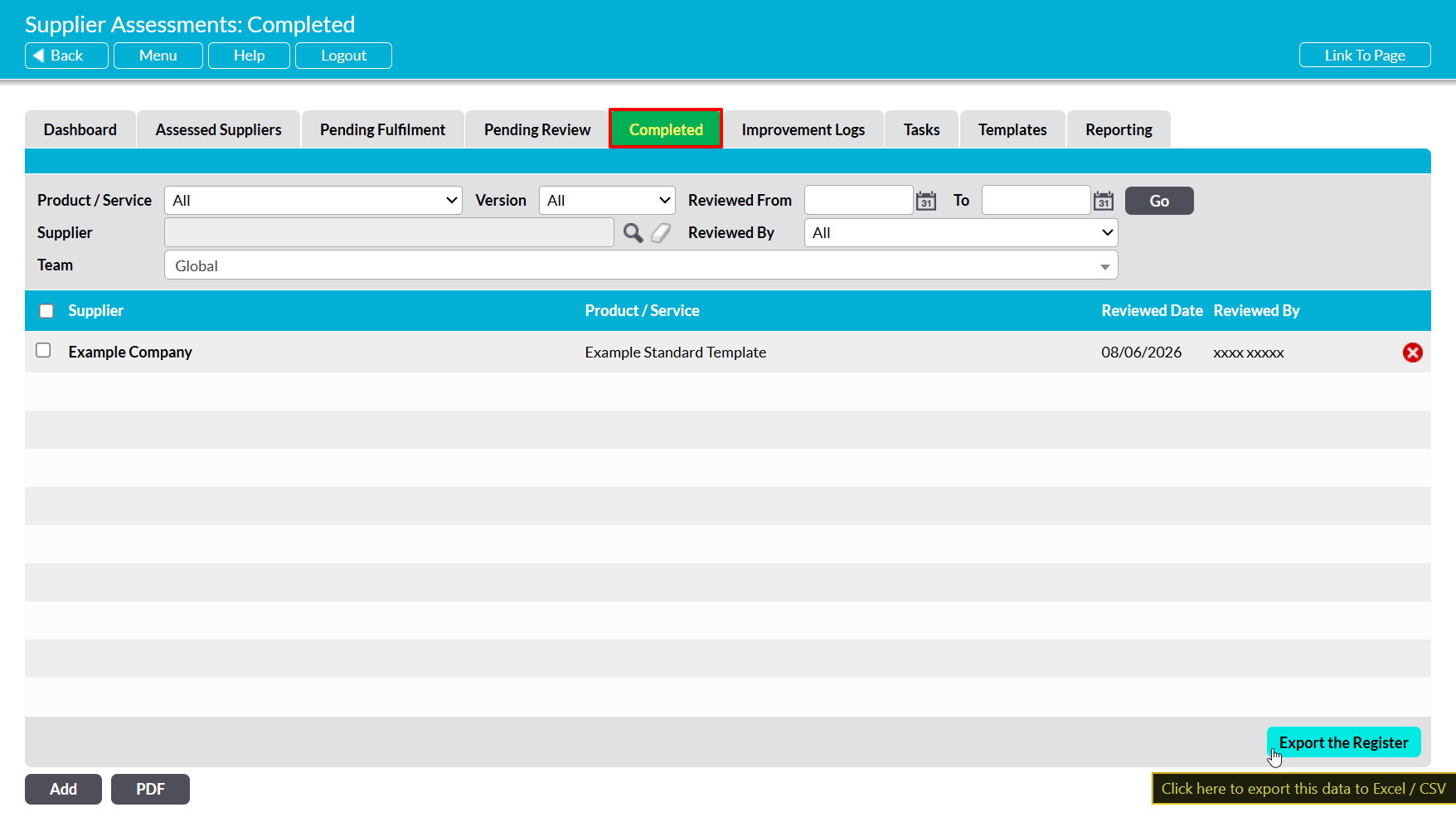Switch to the Reporting tab
The height and width of the screenshot is (822, 1456).
click(1119, 129)
